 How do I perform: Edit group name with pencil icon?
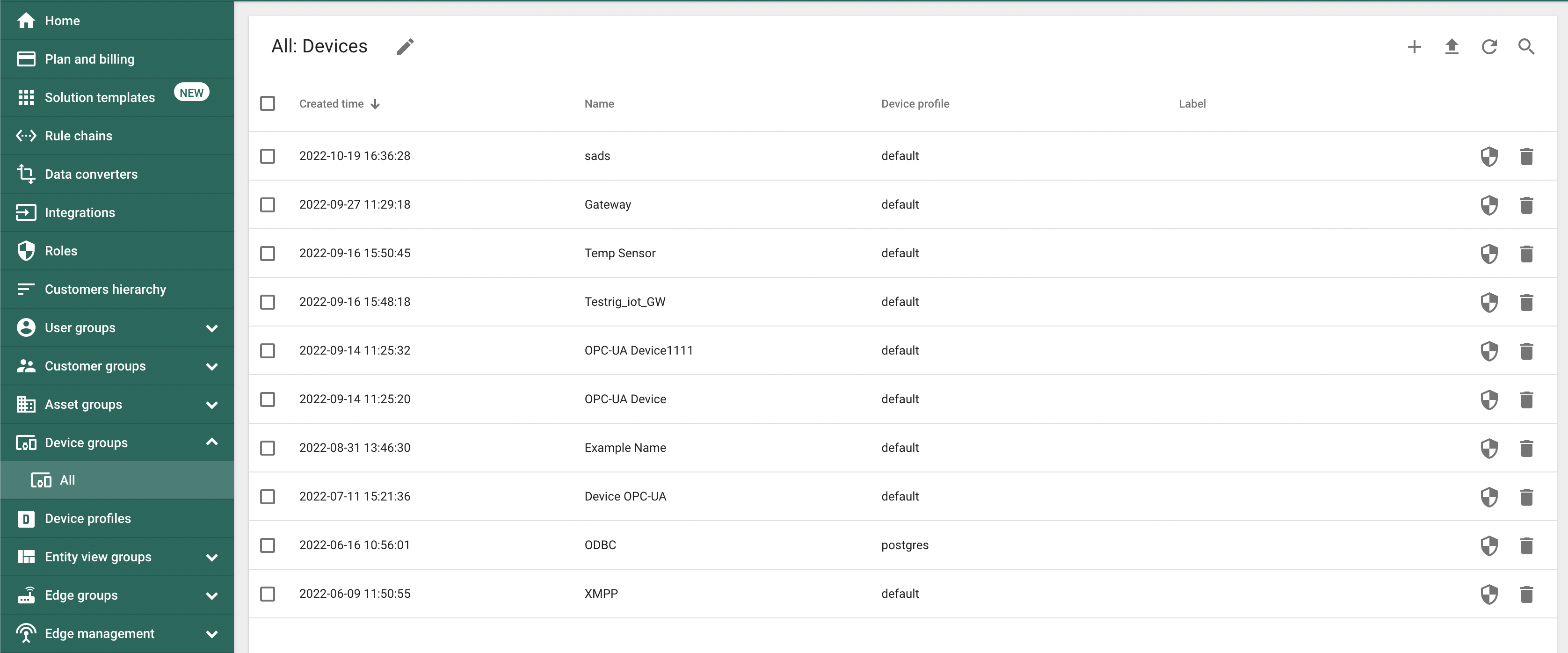point(405,46)
